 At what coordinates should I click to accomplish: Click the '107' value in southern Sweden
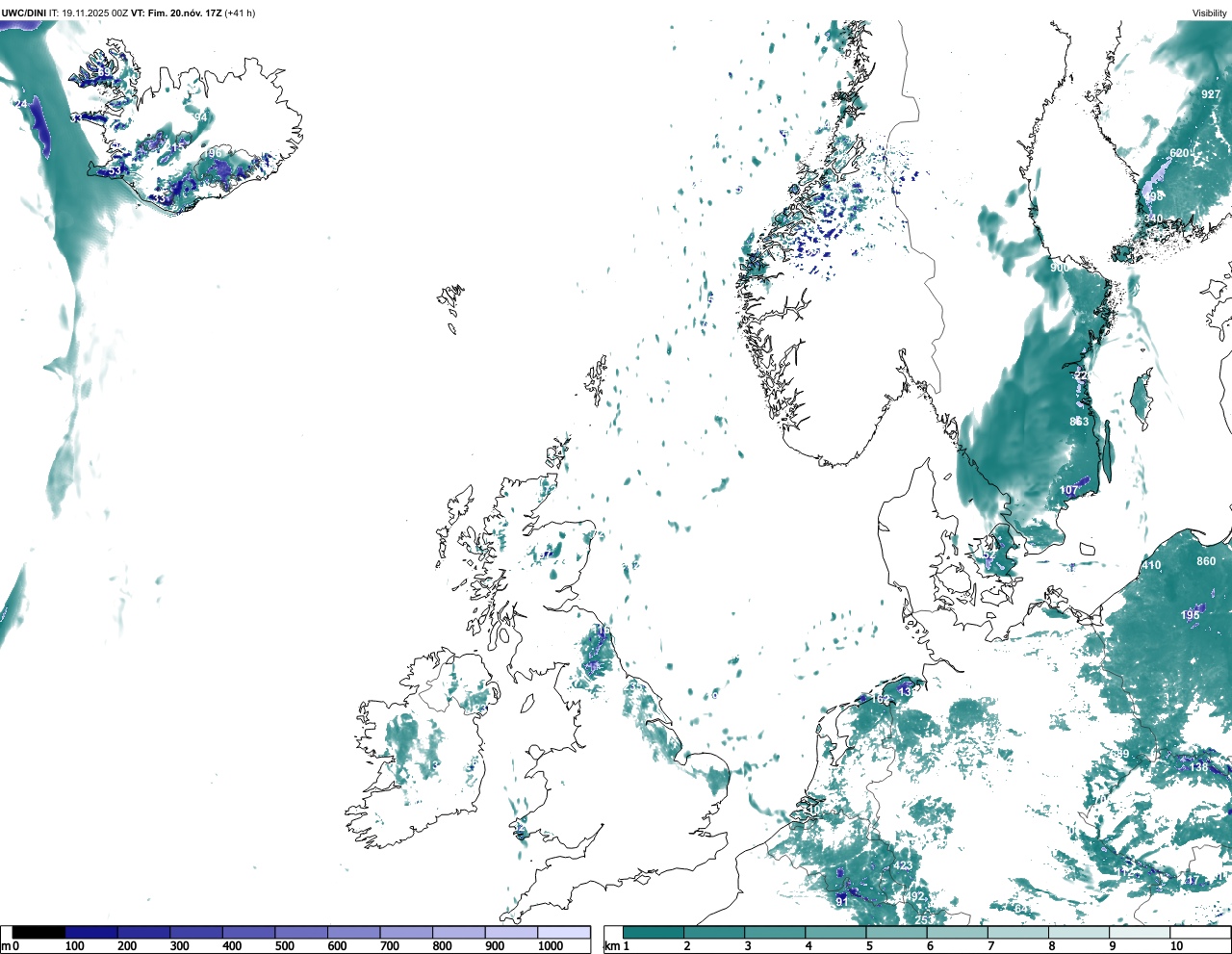1069,490
